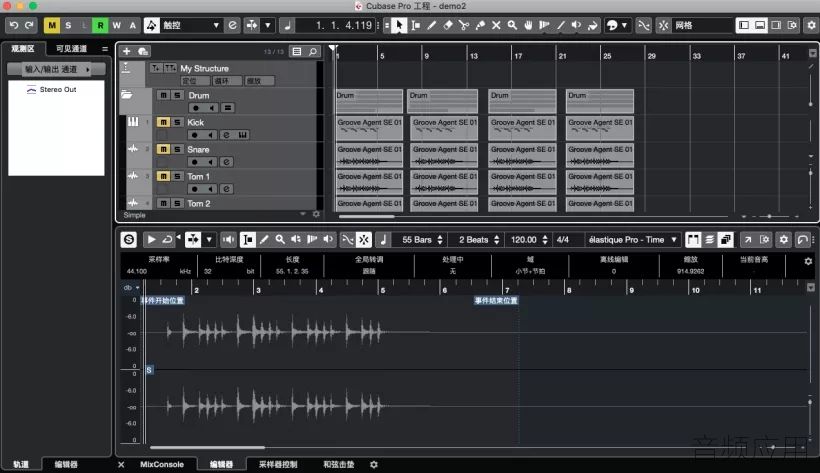The width and height of the screenshot is (820, 473).
Task: Open info line settings gear
Action: 808,261
